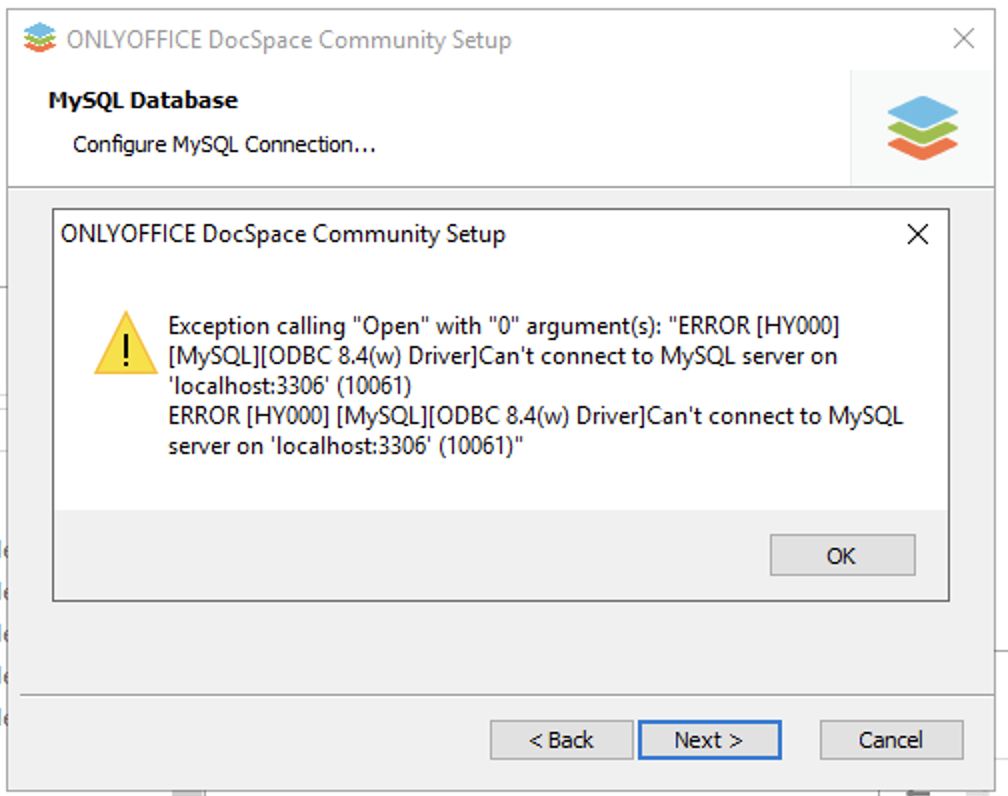1008x796 pixels.
Task: Close the DocSpace Community Setup window
Action: 963,39
